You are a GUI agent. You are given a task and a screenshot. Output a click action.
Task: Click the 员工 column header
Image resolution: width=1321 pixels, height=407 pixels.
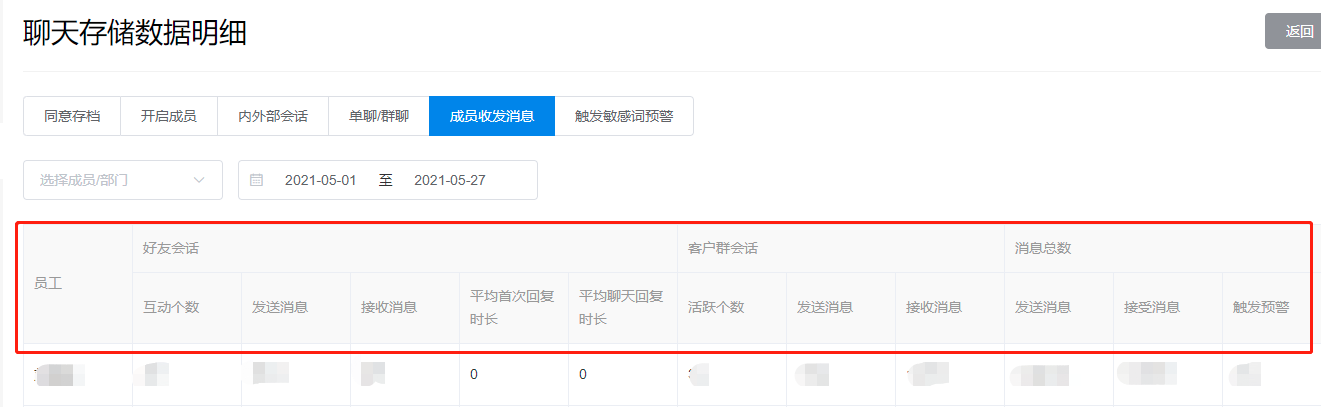tap(48, 284)
